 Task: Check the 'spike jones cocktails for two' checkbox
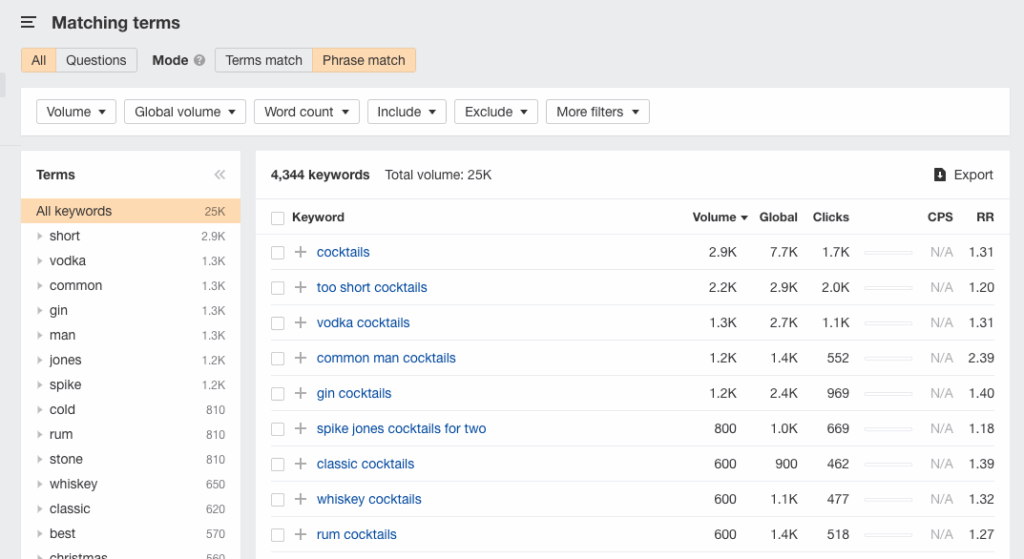click(x=278, y=429)
